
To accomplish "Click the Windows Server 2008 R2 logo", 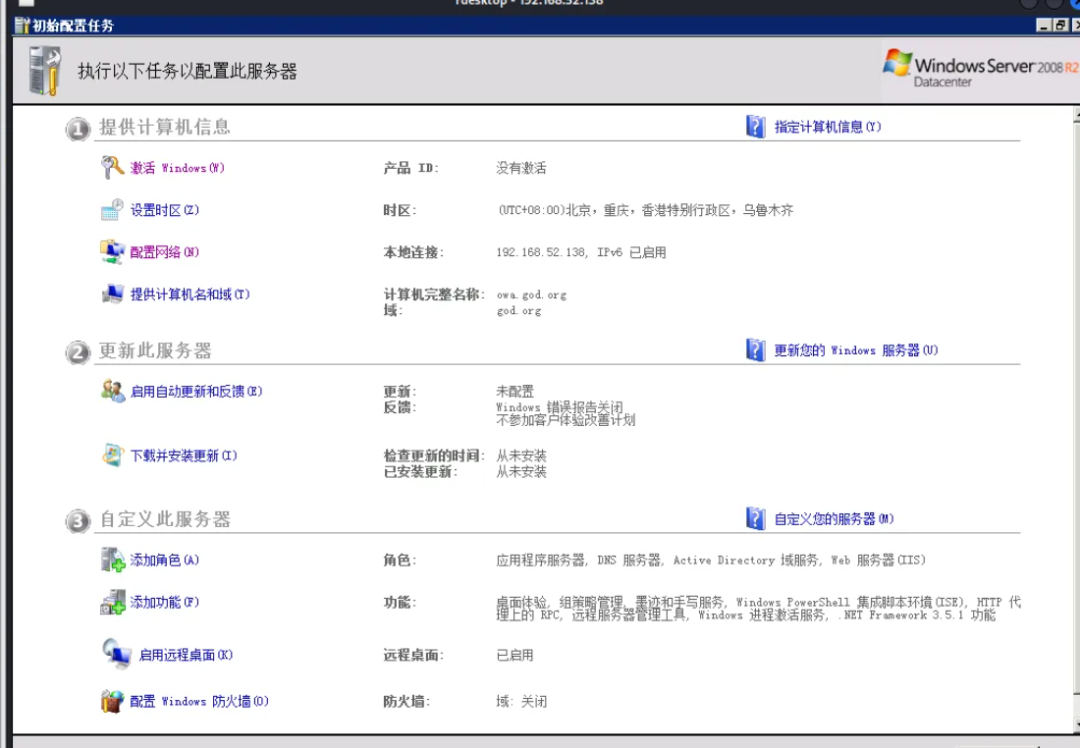I will click(980, 69).
